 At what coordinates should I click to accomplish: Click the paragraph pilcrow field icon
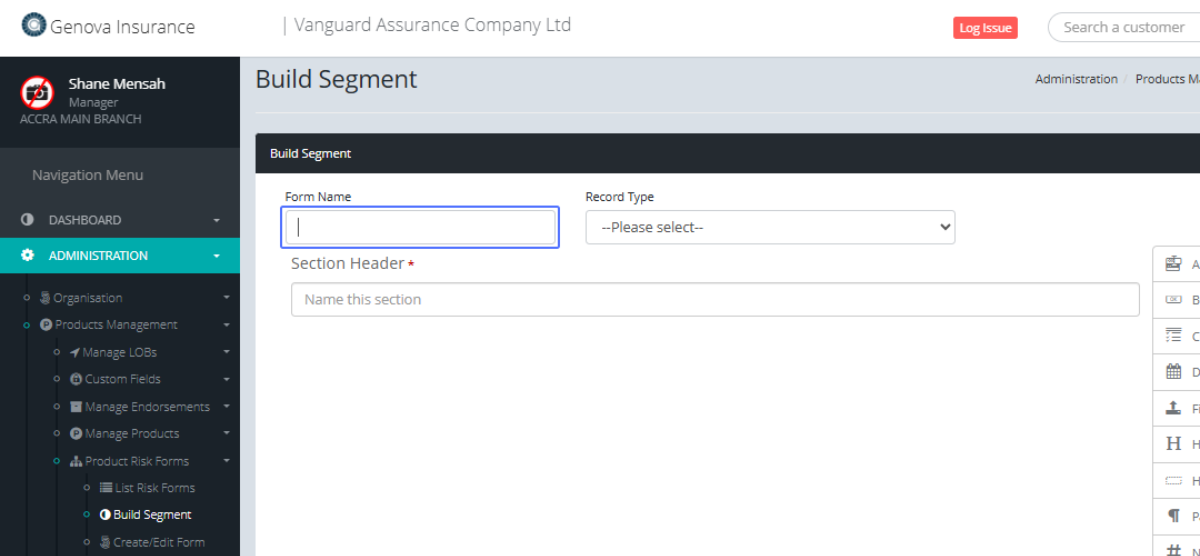(1174, 516)
